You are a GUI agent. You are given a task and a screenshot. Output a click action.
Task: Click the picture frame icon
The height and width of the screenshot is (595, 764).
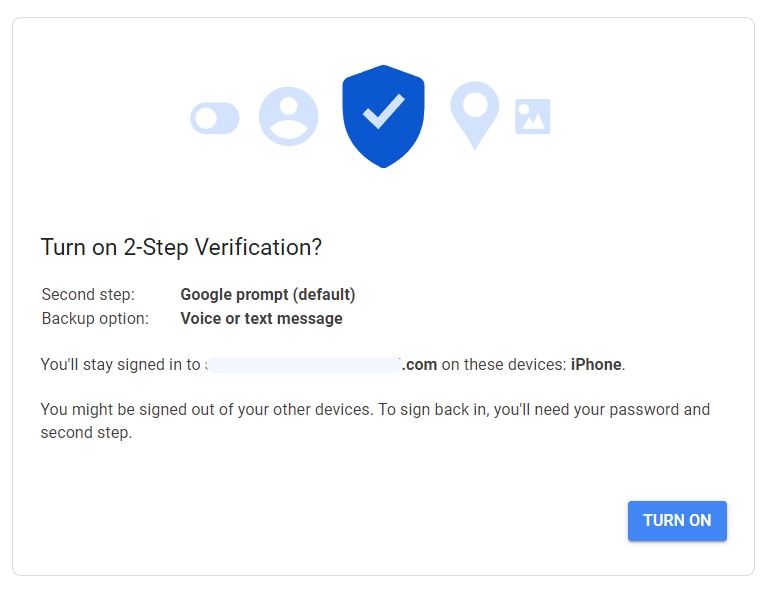[532, 117]
